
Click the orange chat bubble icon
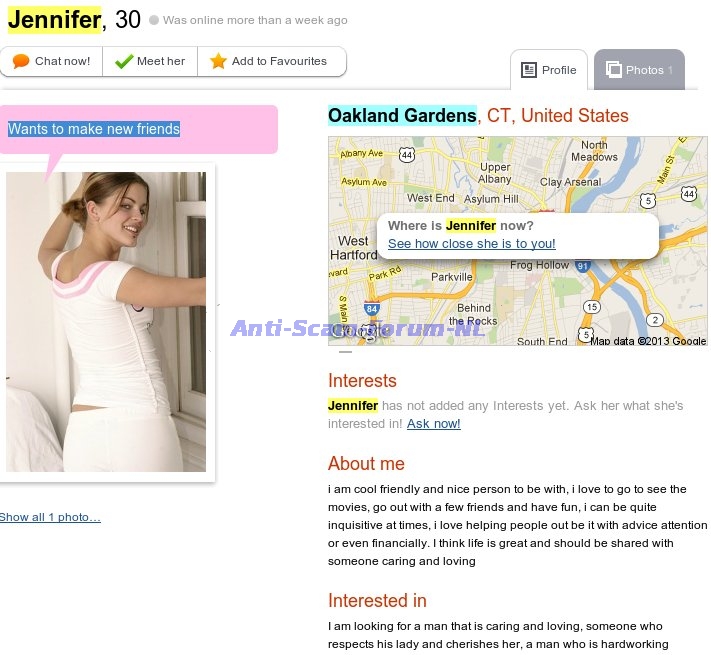point(21,61)
